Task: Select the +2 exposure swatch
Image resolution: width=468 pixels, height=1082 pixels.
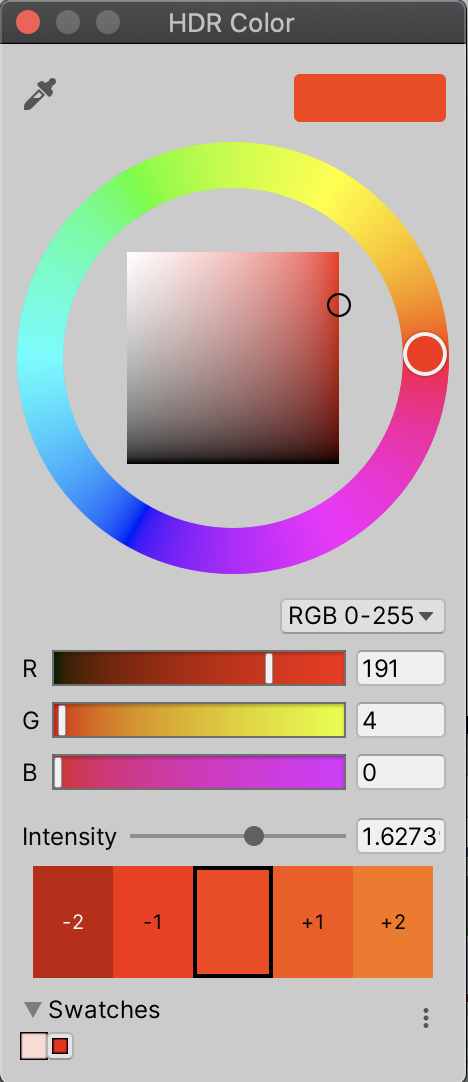Action: pos(393,922)
